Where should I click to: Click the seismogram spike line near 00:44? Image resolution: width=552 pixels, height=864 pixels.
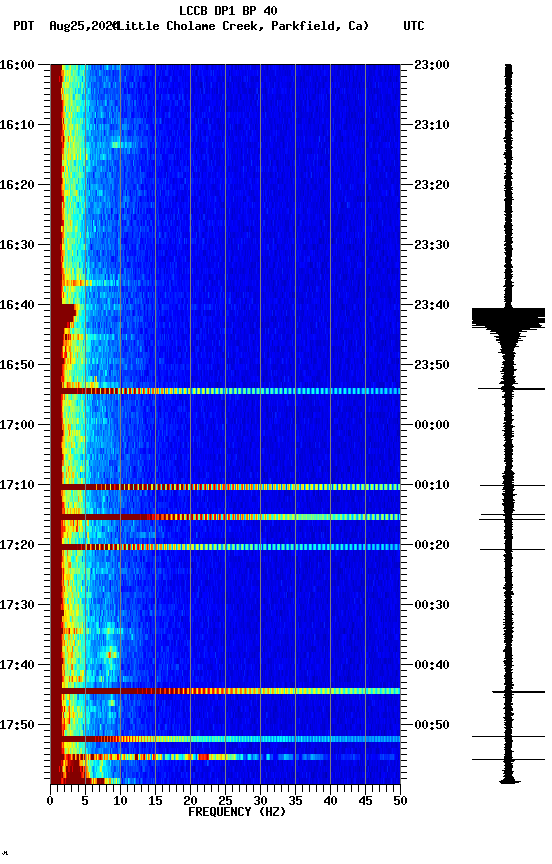518,692
